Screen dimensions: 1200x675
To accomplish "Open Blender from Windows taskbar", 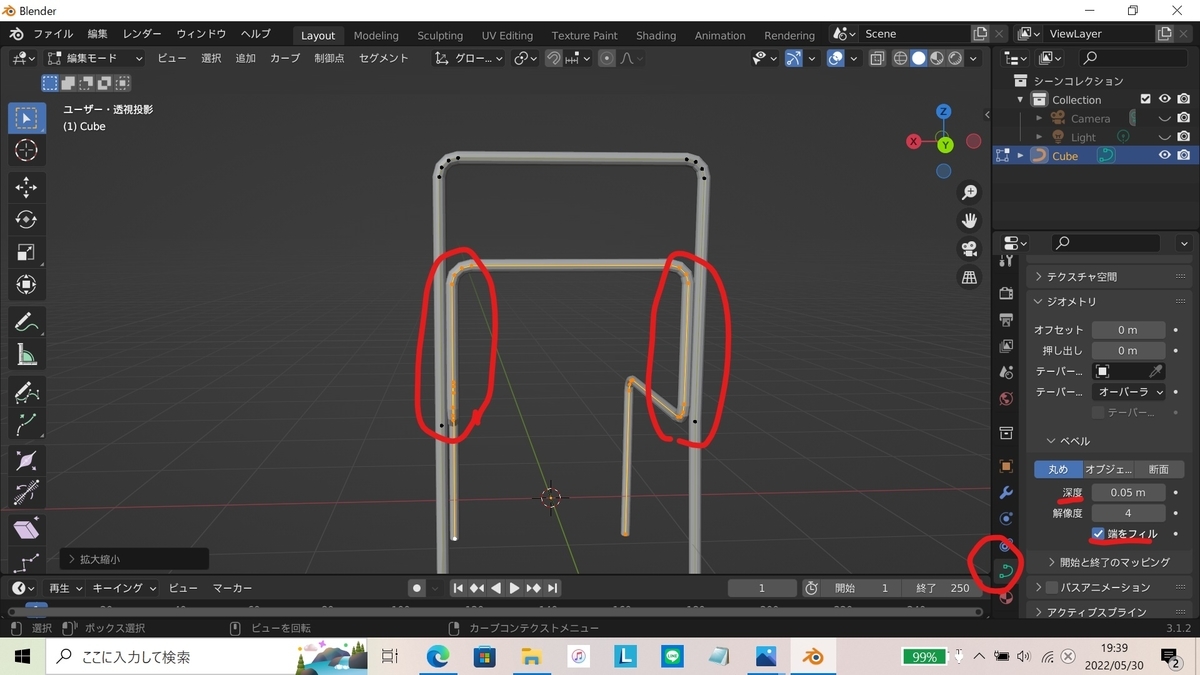I will (813, 657).
